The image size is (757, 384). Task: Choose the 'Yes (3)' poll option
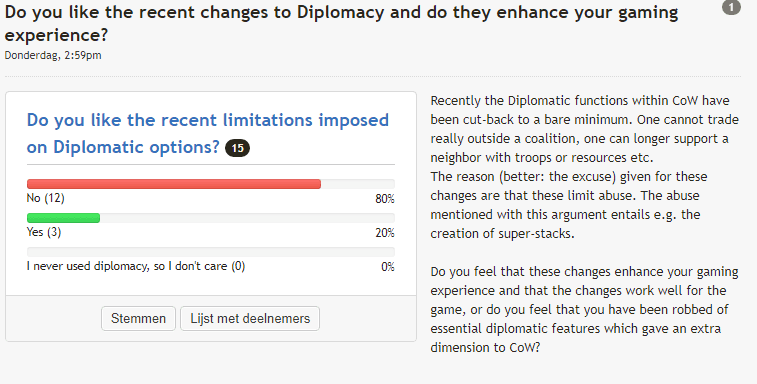click(x=44, y=232)
